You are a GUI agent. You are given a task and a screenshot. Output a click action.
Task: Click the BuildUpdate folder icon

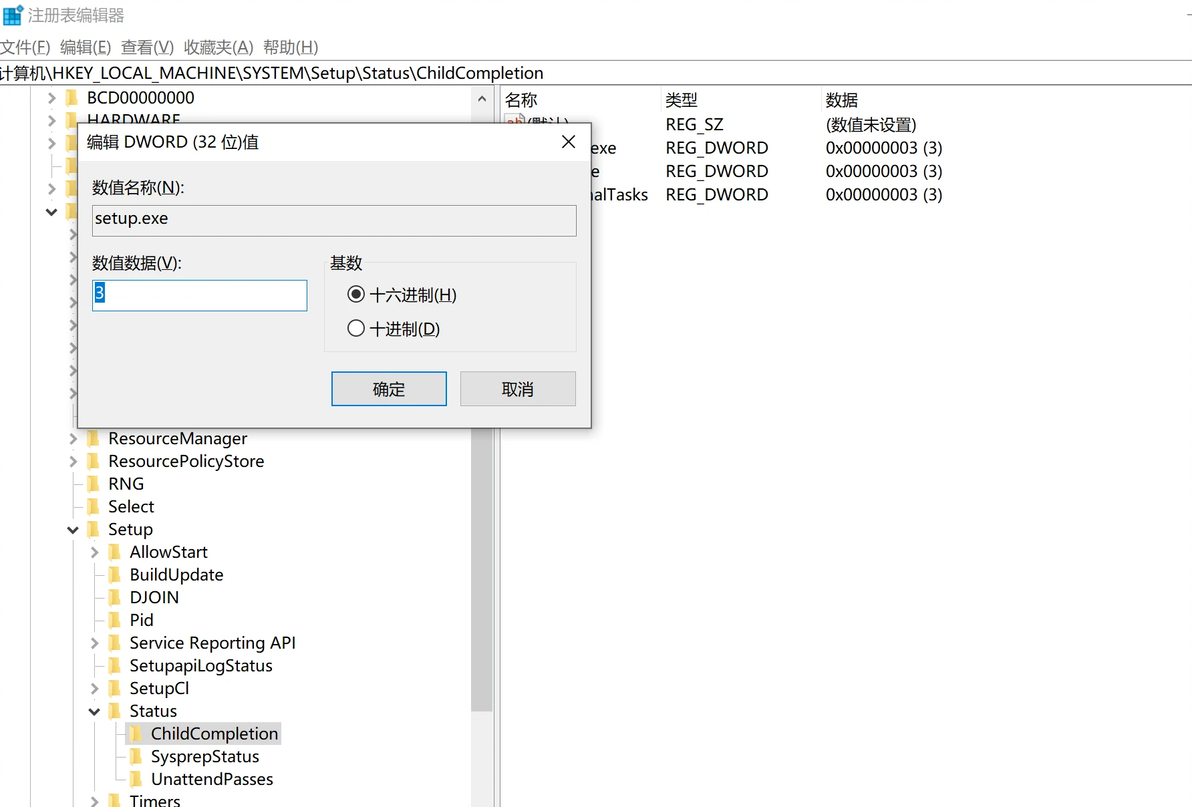click(115, 574)
